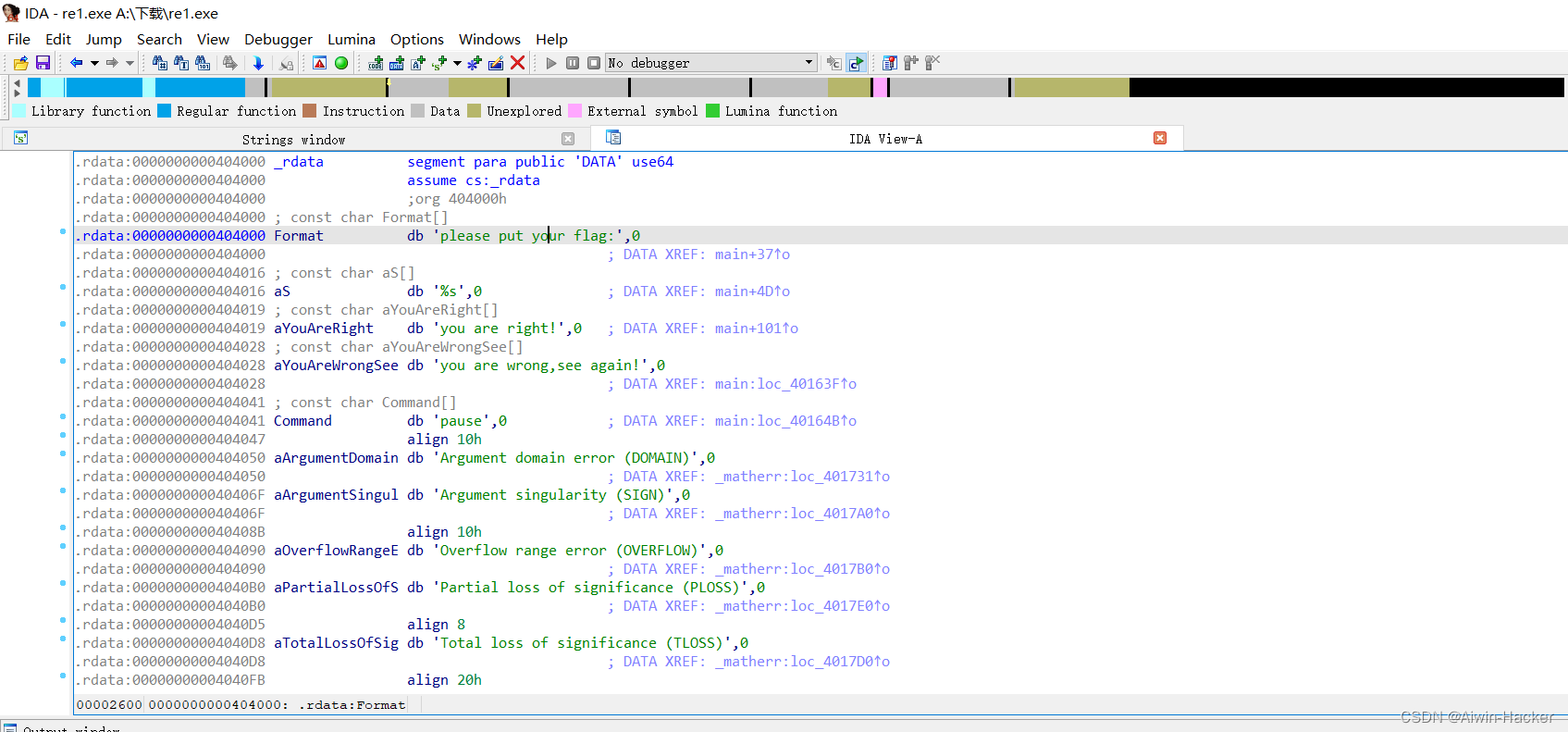Open the File menu
Viewport: 1568px width, 732px height.
click(x=19, y=39)
